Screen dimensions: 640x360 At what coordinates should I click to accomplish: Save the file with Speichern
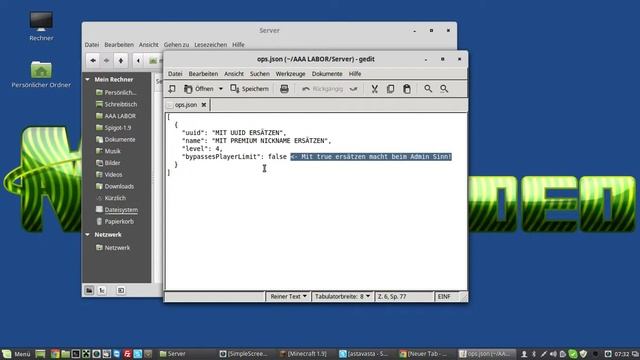click(x=250, y=89)
